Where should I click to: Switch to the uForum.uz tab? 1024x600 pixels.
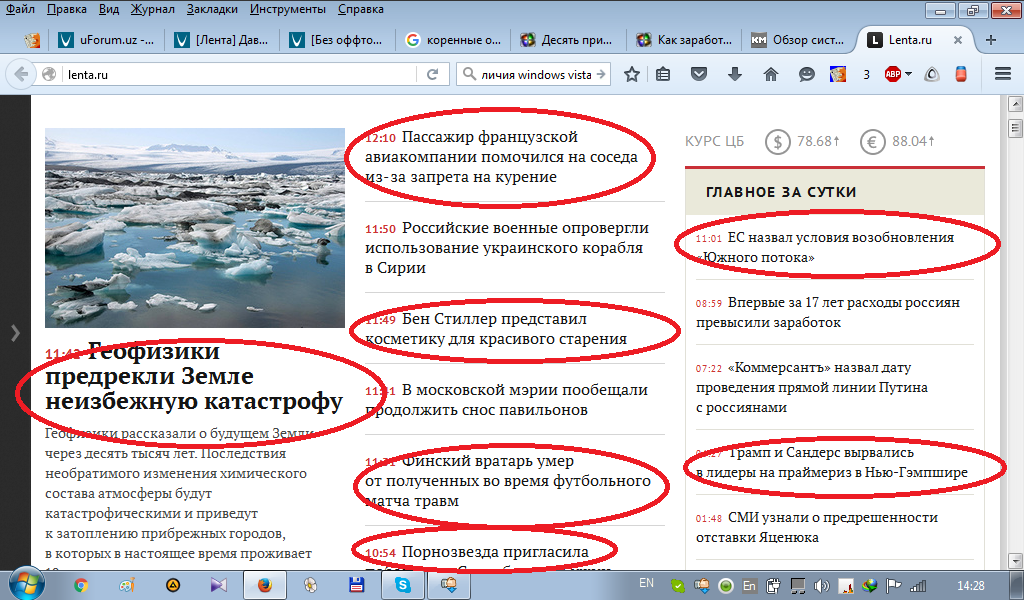tap(106, 40)
